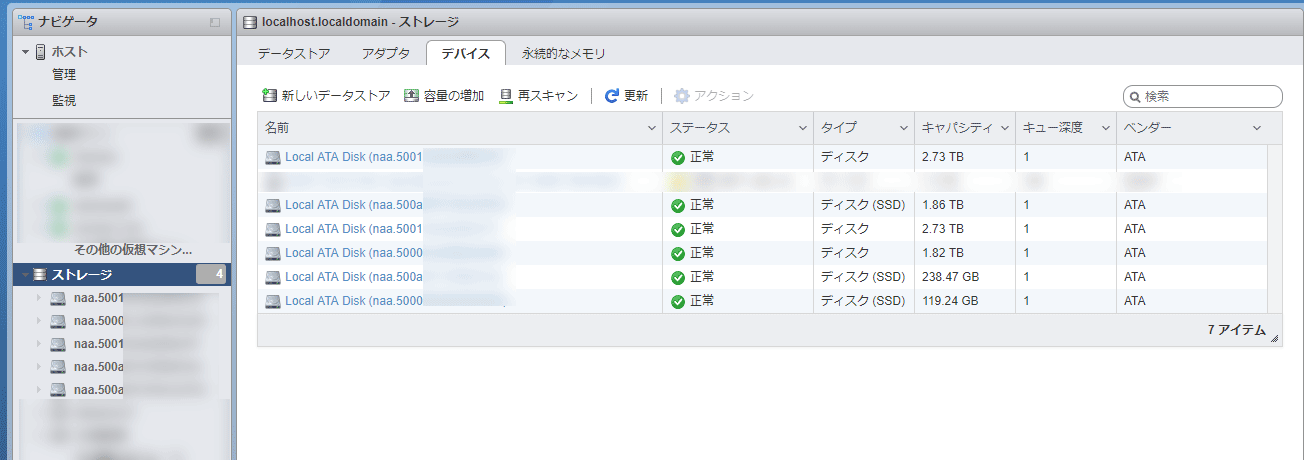Click 更新 button label
Screen dimensions: 1304x460
pyautogui.click(x=636, y=96)
